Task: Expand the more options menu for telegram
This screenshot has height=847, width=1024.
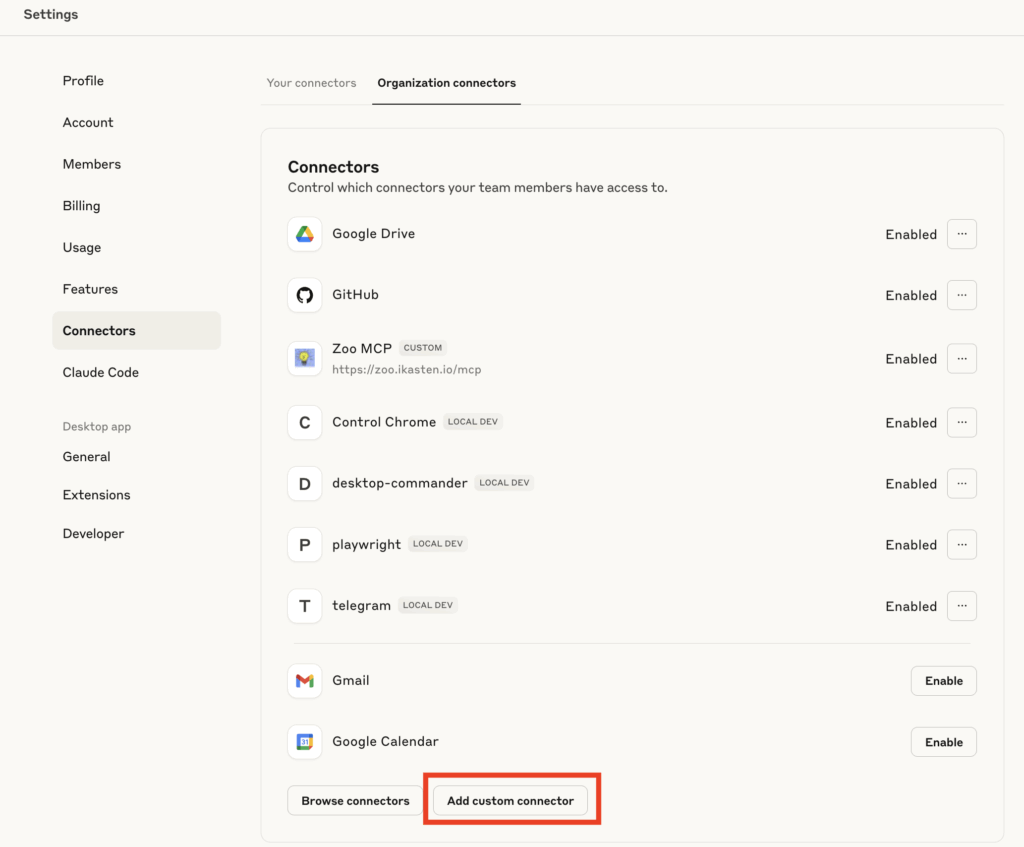Action: 961,606
